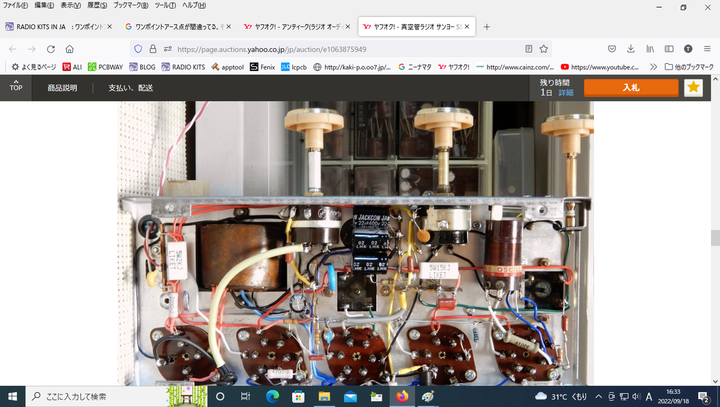This screenshot has width=720, height=407.
Task: Open a new tab with the plus button
Action: click(x=487, y=26)
